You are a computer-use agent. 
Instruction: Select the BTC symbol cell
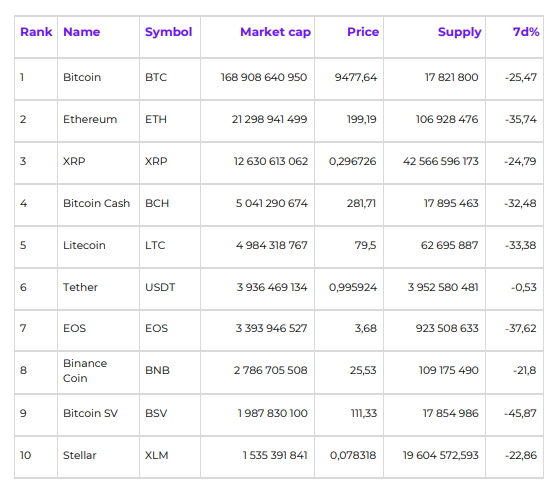pyautogui.click(x=156, y=77)
